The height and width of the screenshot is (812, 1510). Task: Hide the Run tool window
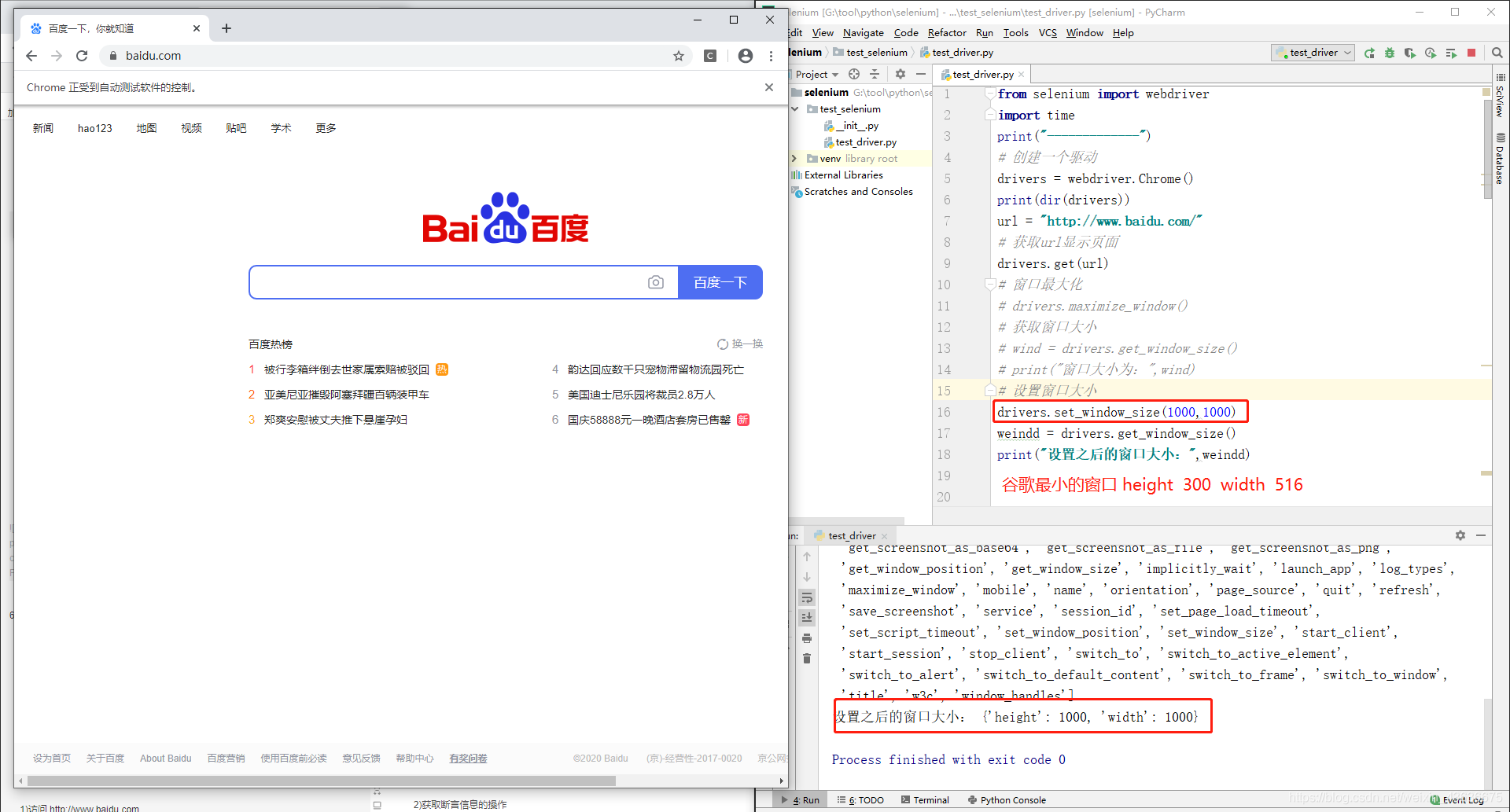point(1481,535)
